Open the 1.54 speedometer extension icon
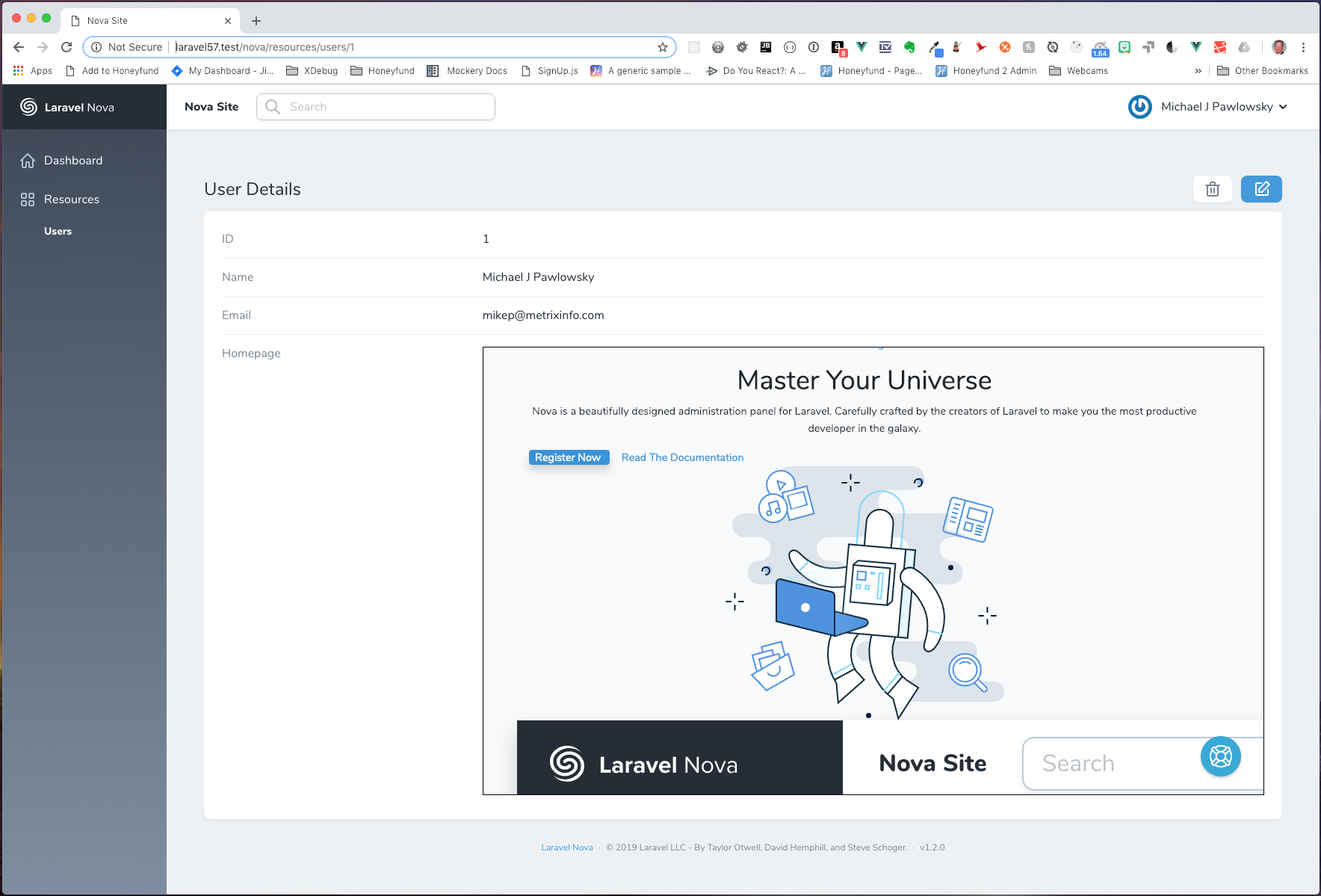 pos(1100,49)
